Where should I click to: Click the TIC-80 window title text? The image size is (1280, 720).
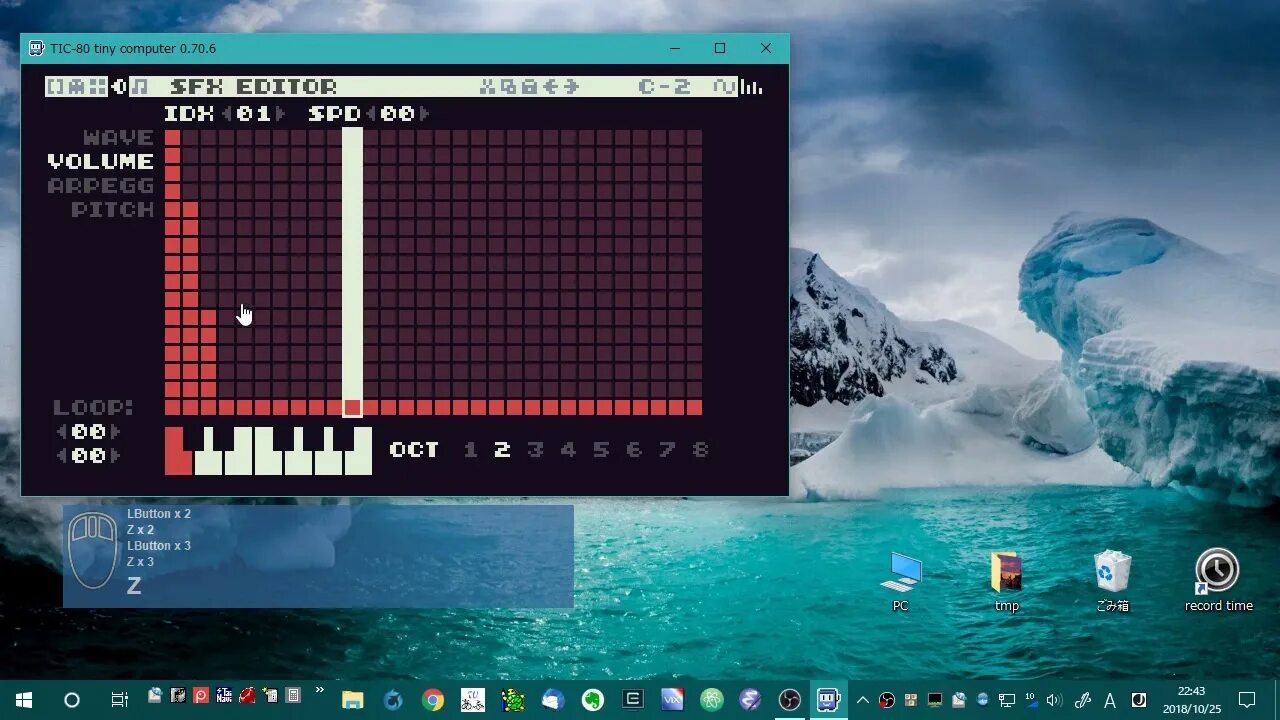click(133, 48)
